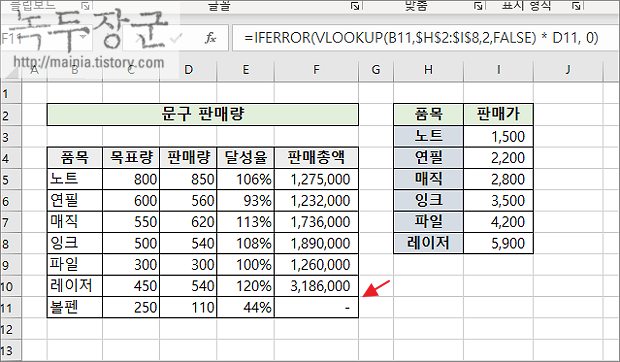Click the 달성율 header cell
Image resolution: width=620 pixels, height=362 pixels.
tap(246, 158)
